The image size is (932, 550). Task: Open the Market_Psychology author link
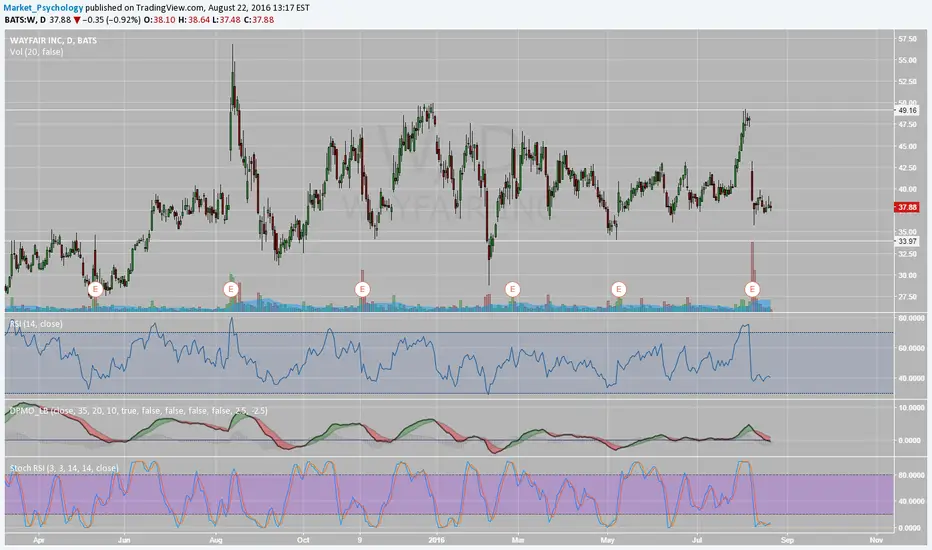coord(43,8)
